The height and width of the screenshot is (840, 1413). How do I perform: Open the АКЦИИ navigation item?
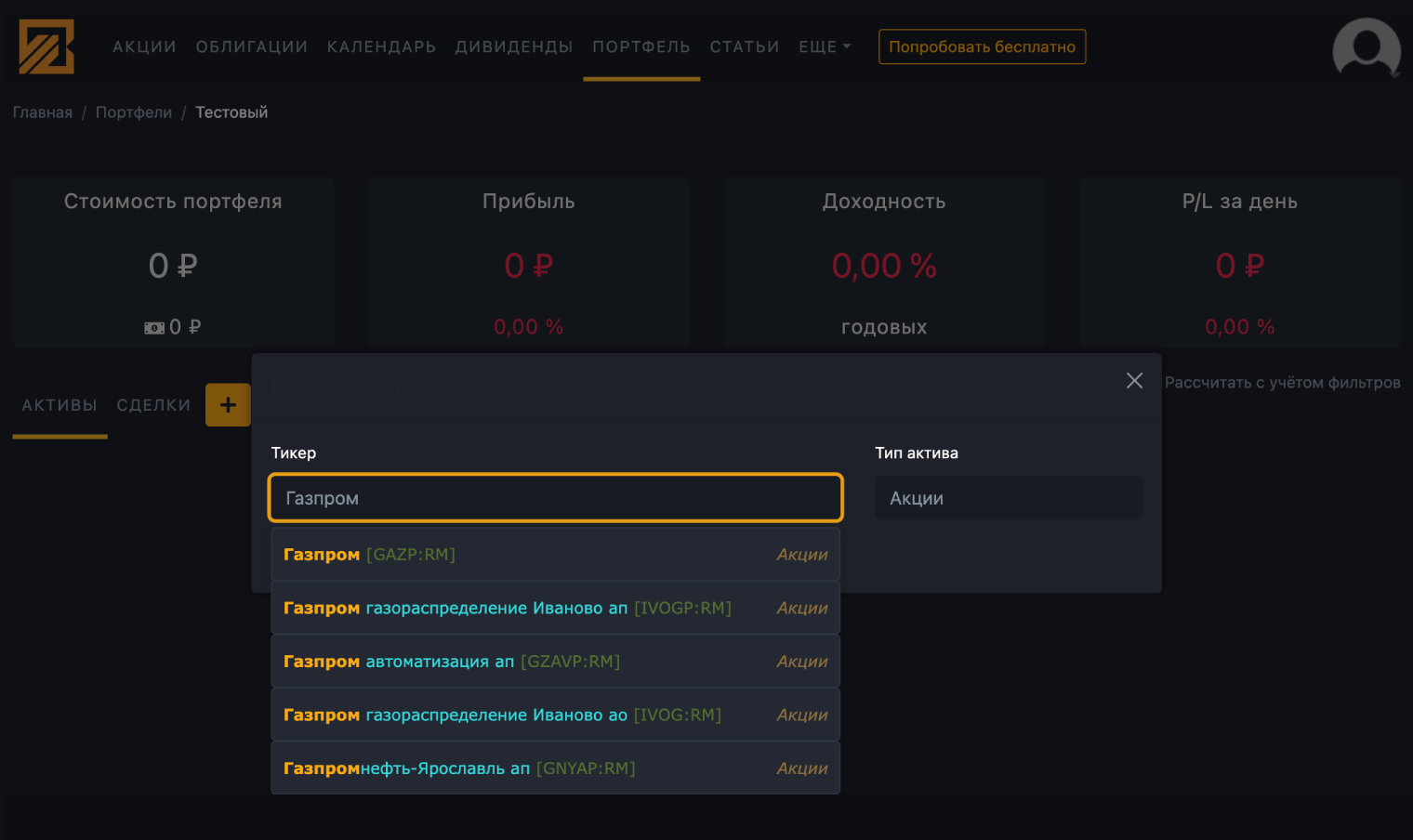pyautogui.click(x=144, y=46)
